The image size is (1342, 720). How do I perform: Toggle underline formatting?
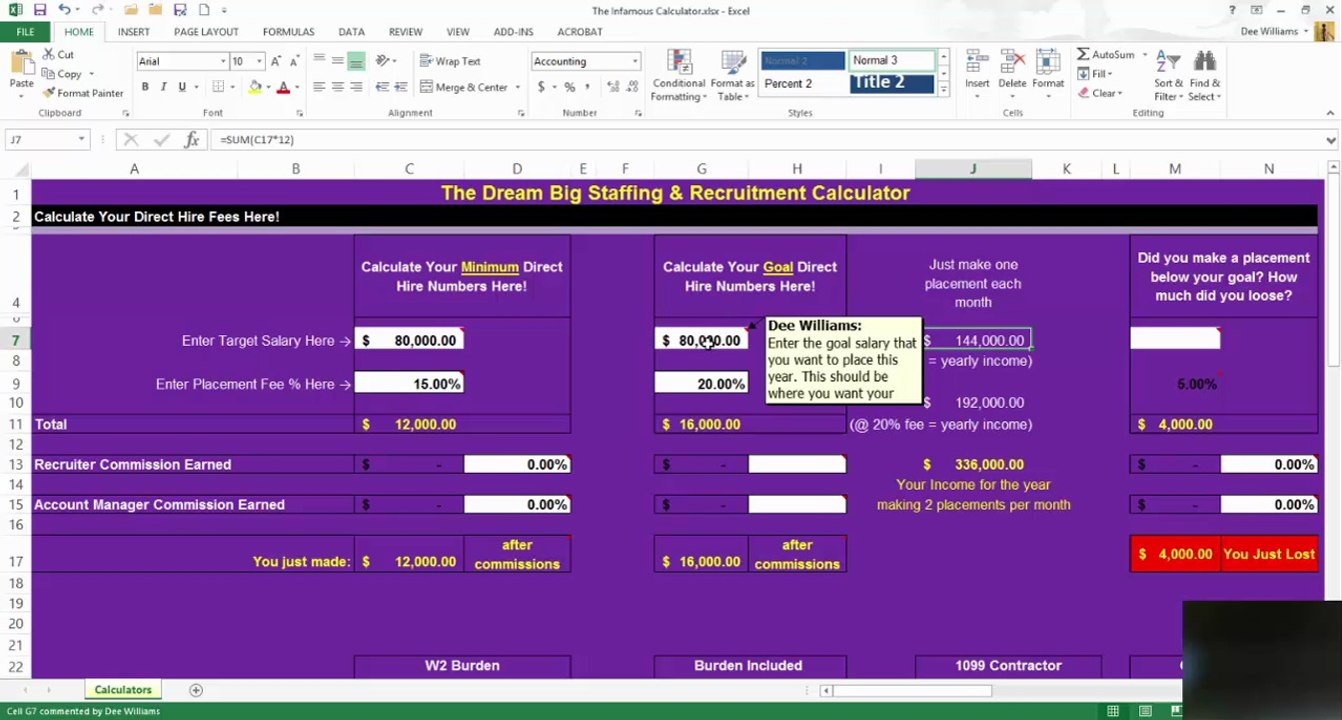click(x=182, y=87)
